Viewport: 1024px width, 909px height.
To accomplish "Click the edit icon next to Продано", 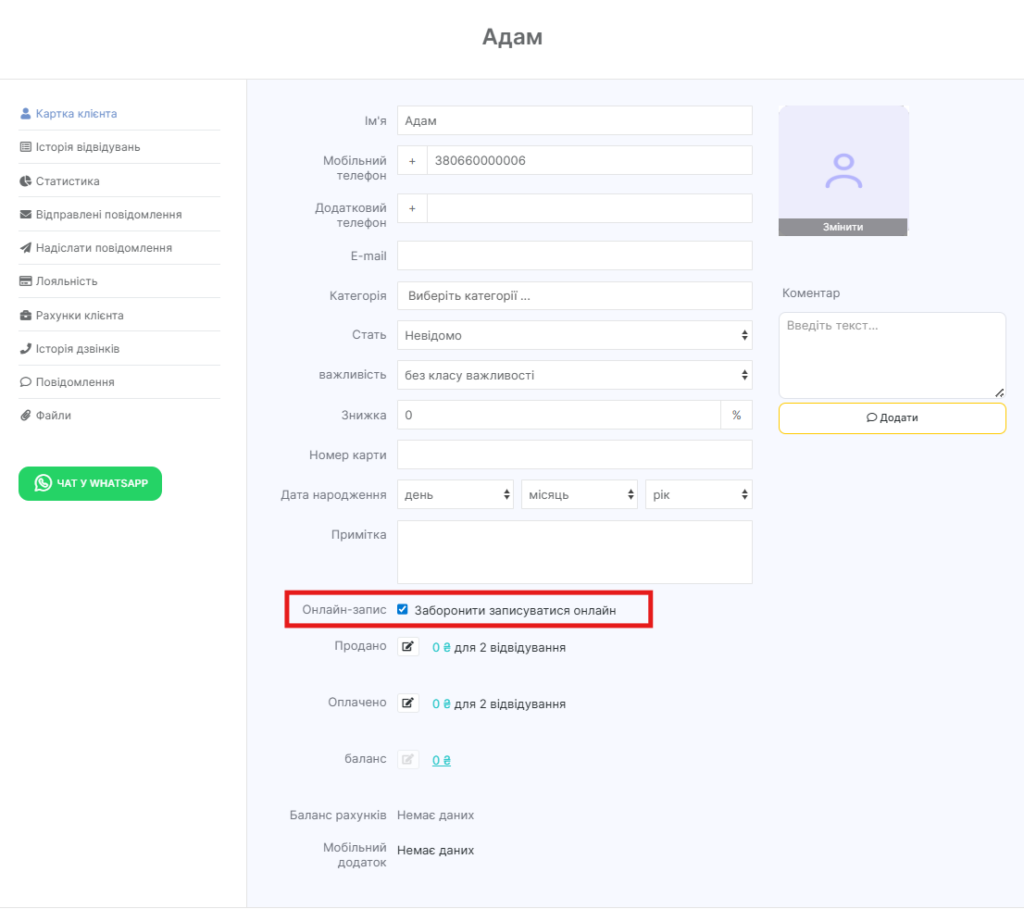I will pyautogui.click(x=408, y=647).
